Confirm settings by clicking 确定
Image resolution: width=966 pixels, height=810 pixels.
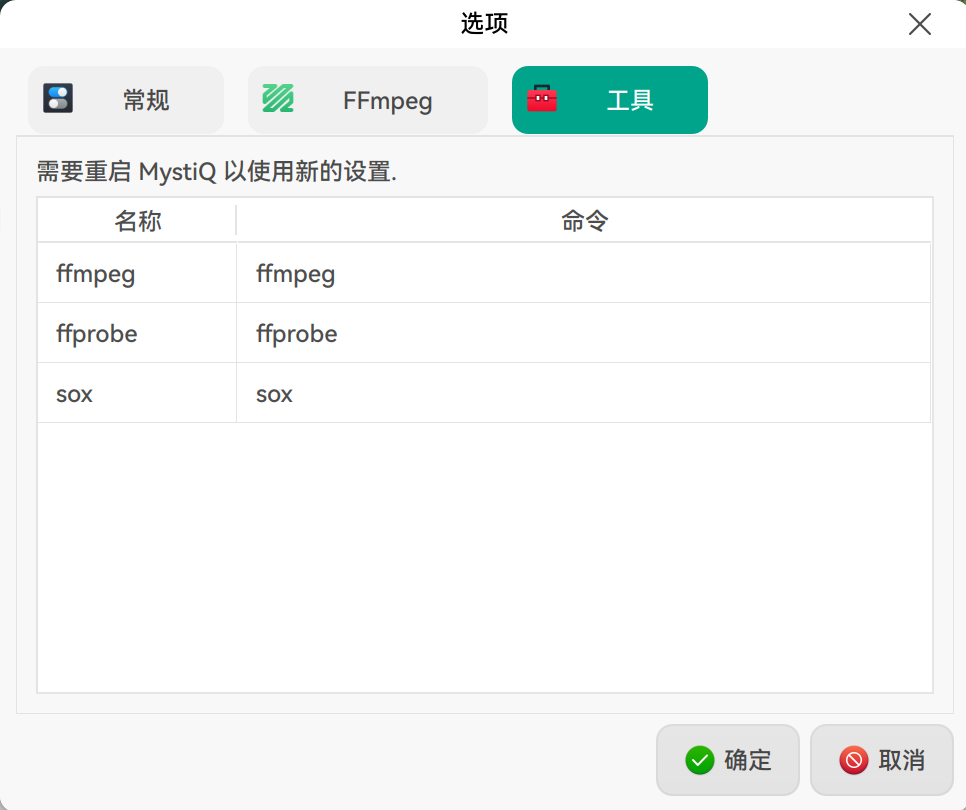tap(727, 760)
